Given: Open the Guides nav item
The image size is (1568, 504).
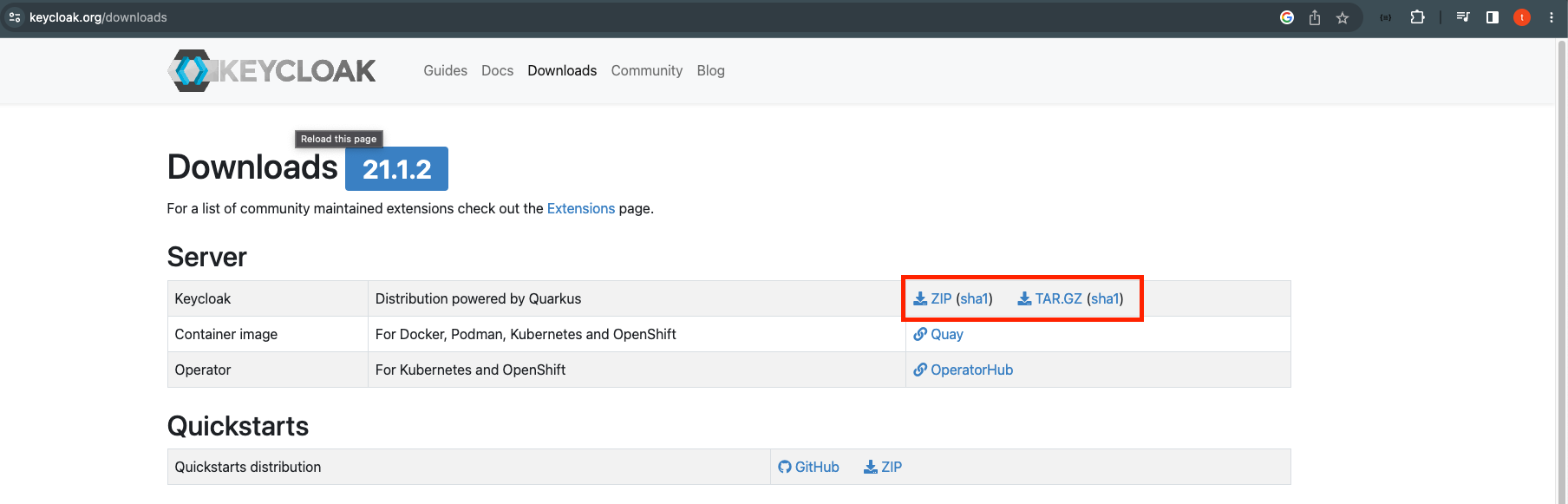Looking at the screenshot, I should (445, 70).
